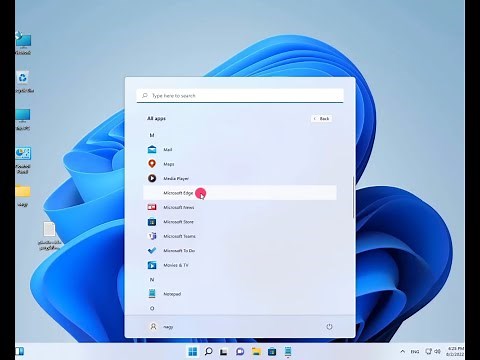The image size is (480, 360).
Task: Open the user account button nagy
Action: click(x=161, y=327)
